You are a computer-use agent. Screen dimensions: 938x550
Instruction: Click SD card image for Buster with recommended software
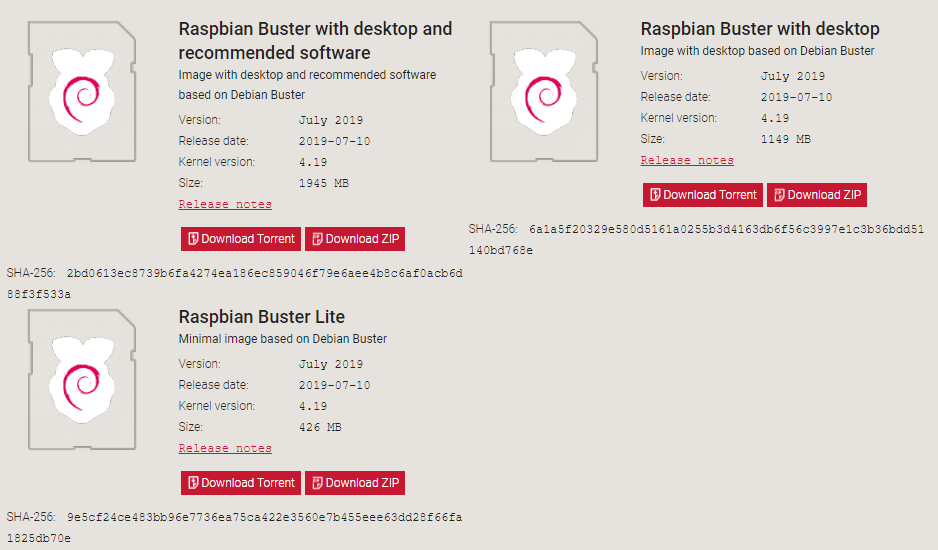[82, 92]
